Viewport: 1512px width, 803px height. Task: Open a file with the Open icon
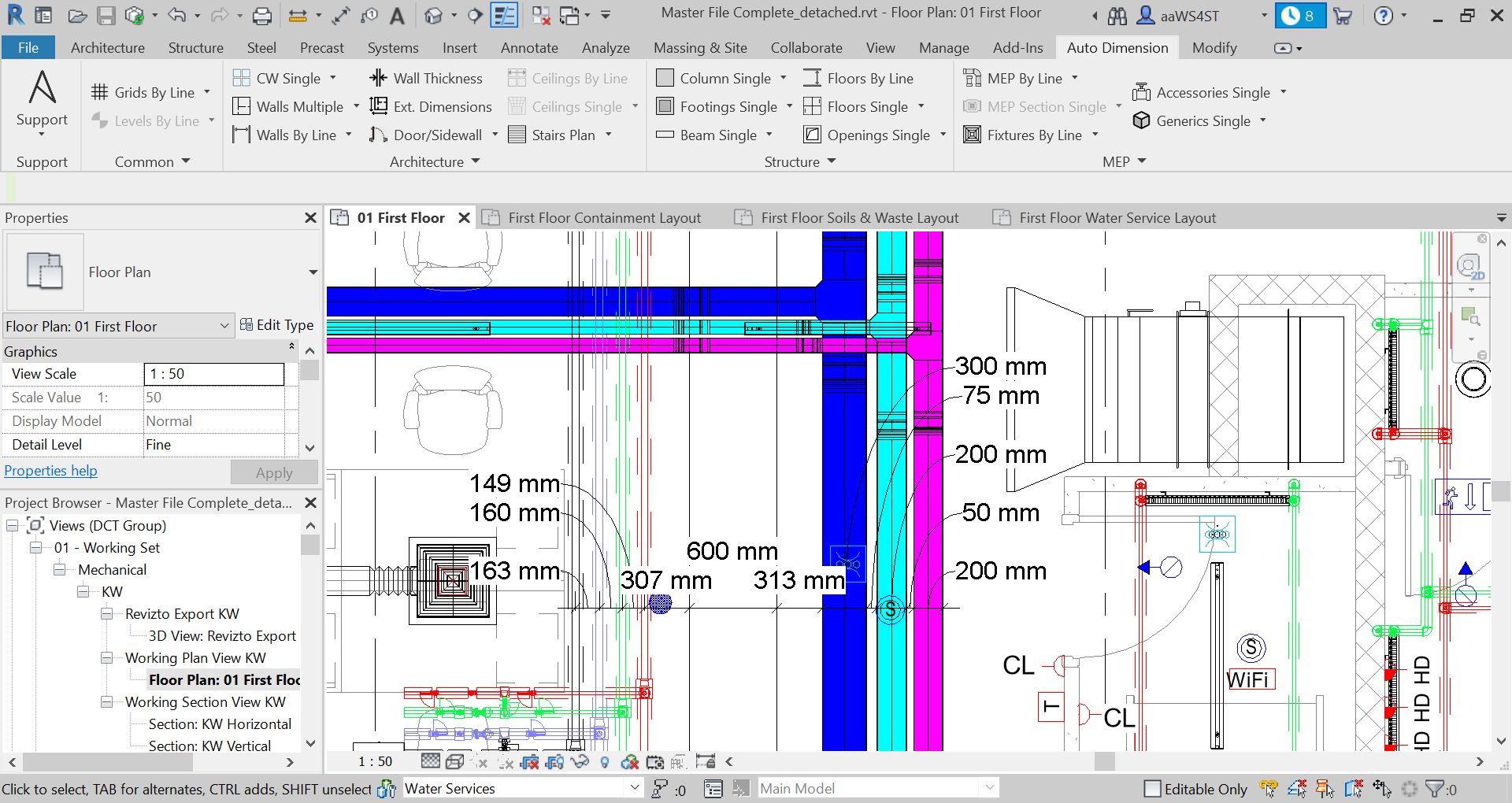click(76, 15)
